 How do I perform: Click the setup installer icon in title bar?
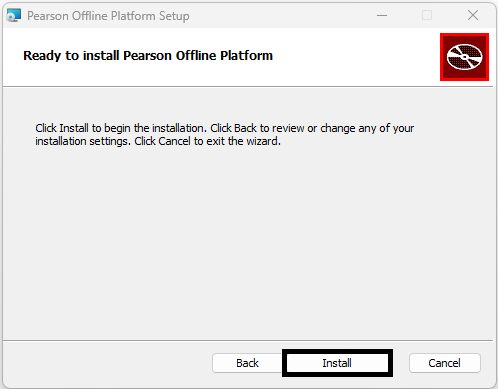14,15
